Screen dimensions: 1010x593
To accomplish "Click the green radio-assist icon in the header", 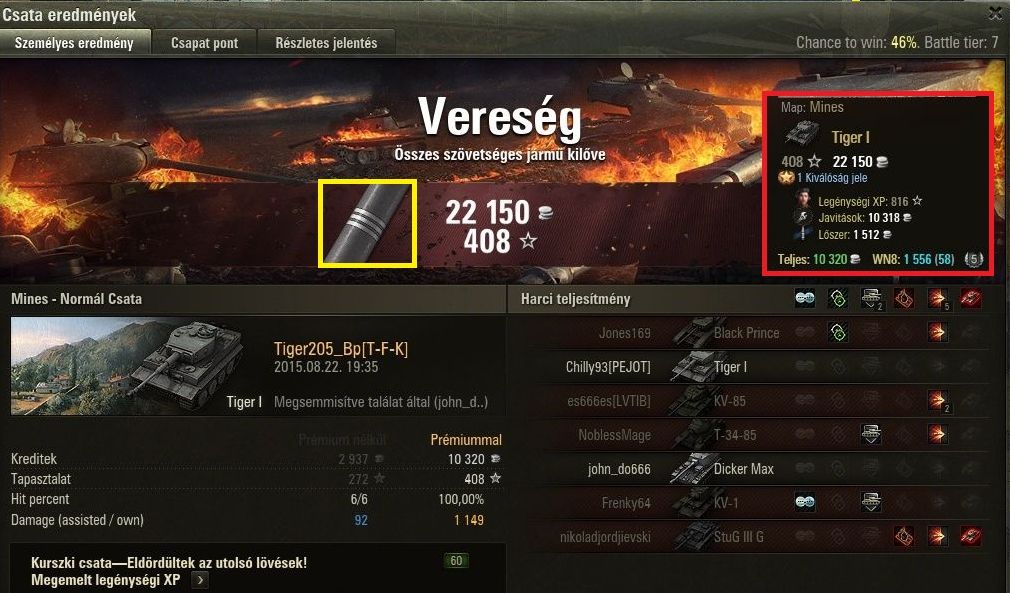I will (838, 298).
